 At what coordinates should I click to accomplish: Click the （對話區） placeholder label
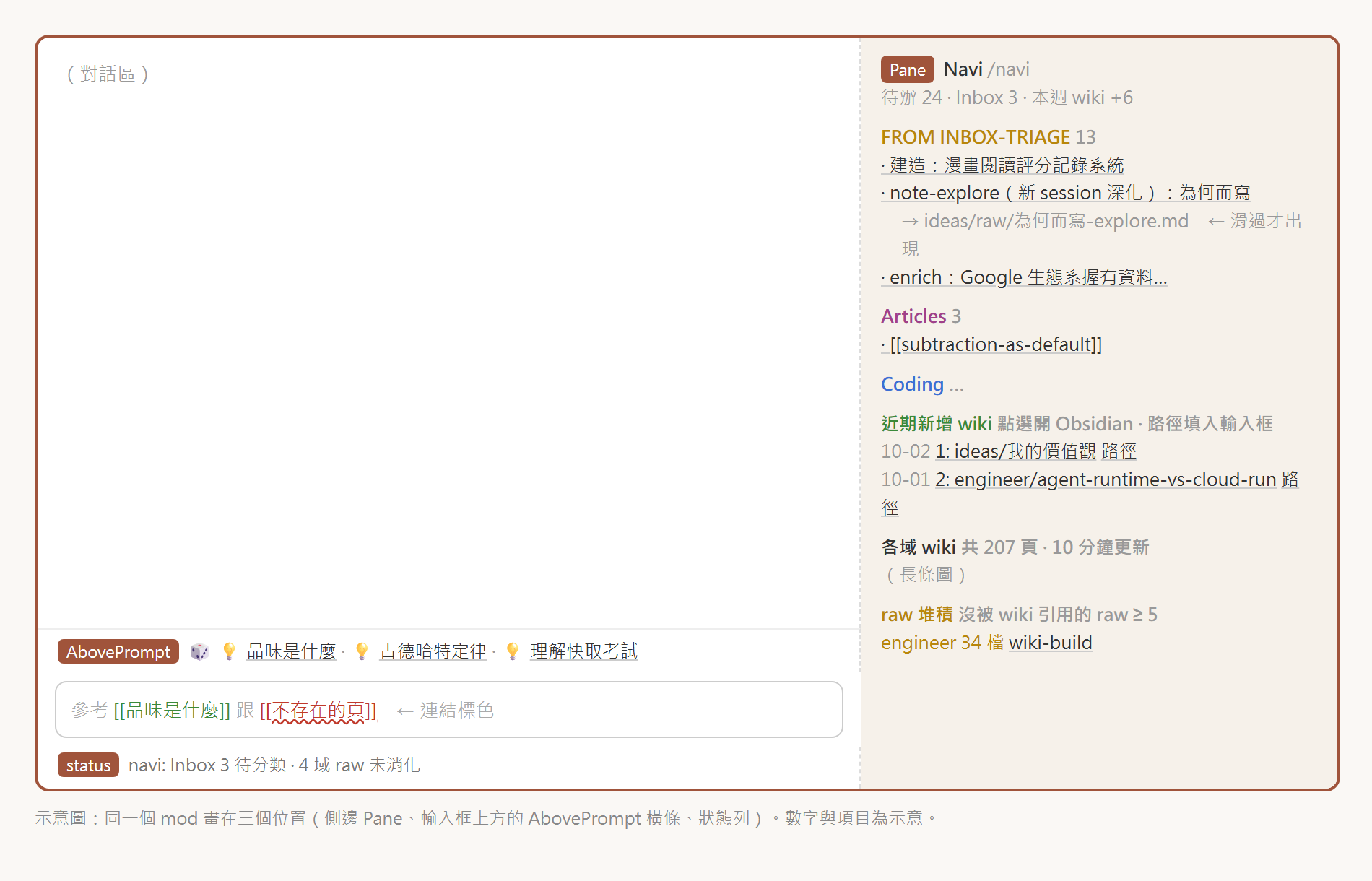click(x=108, y=74)
